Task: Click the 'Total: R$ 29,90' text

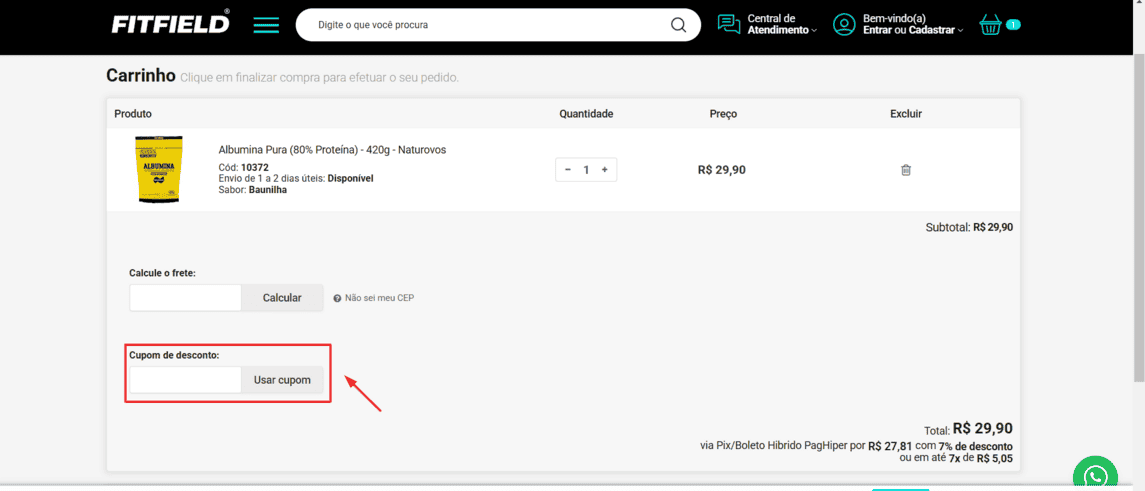Action: click(x=969, y=429)
